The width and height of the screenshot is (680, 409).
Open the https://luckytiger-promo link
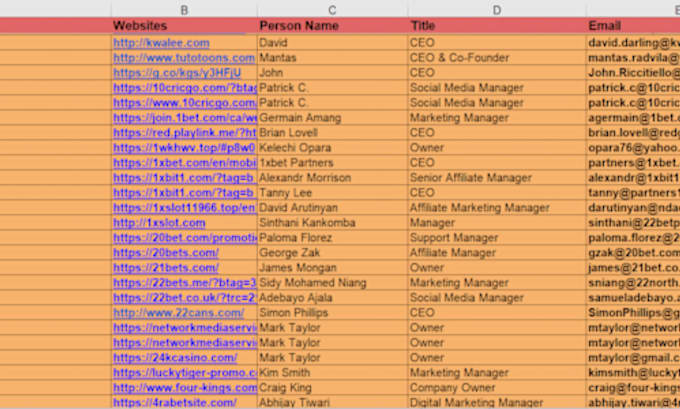click(x=185, y=372)
